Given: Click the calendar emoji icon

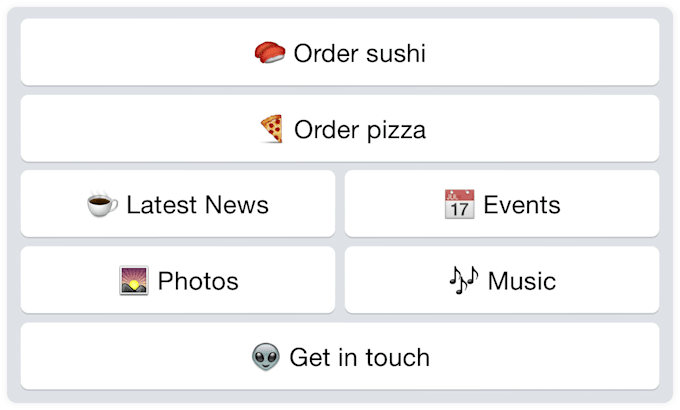Looking at the screenshot, I should click(x=459, y=205).
